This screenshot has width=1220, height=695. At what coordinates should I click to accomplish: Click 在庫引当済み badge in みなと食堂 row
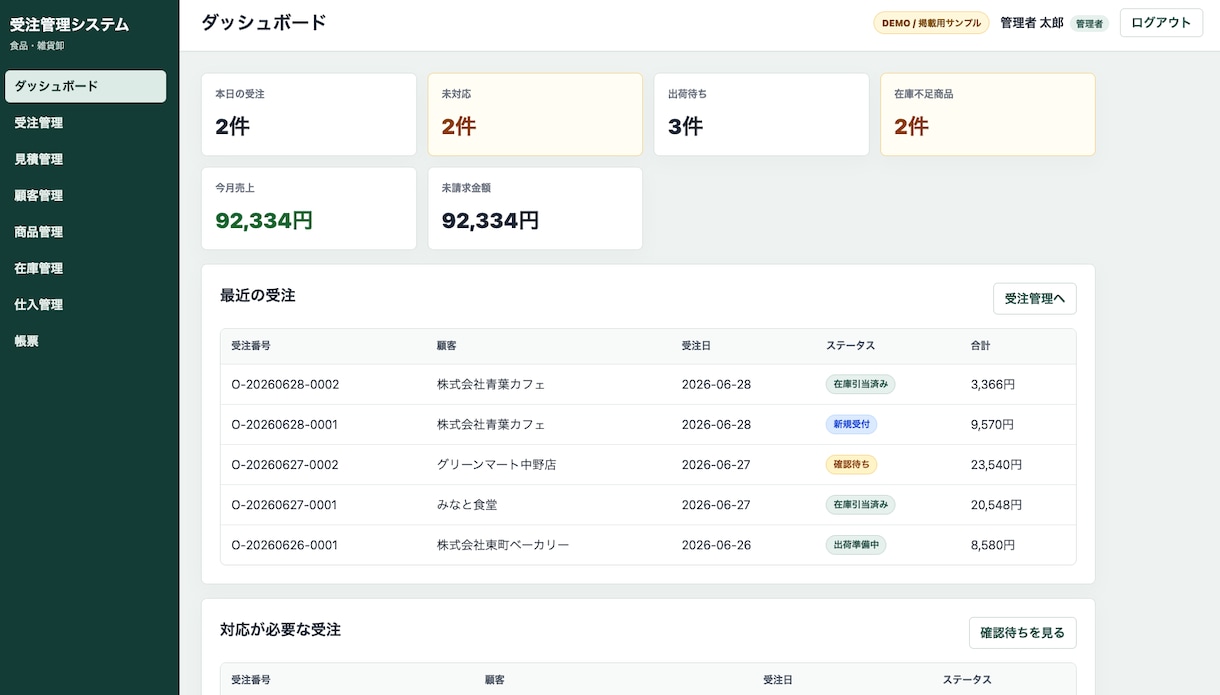tap(860, 505)
